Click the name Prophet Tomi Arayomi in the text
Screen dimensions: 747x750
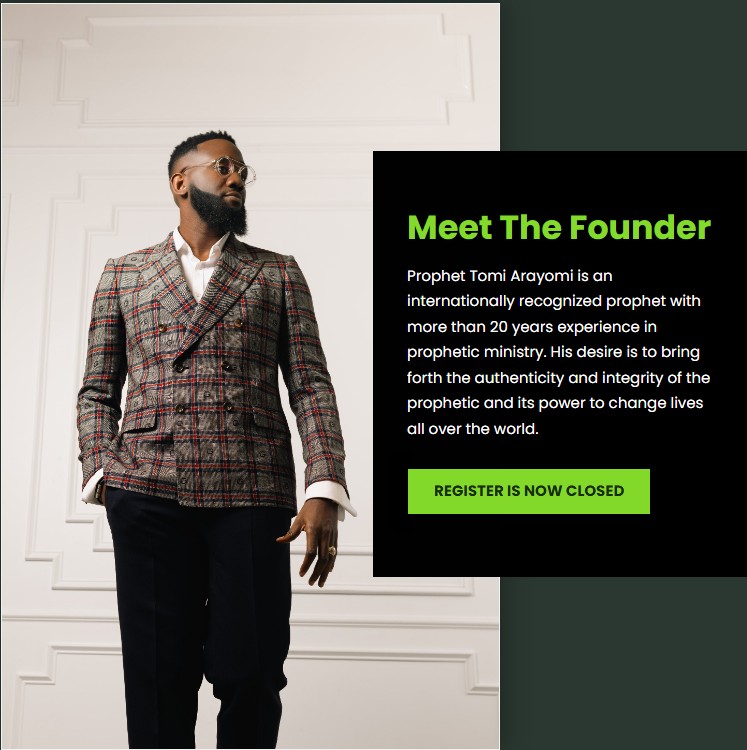coord(490,276)
